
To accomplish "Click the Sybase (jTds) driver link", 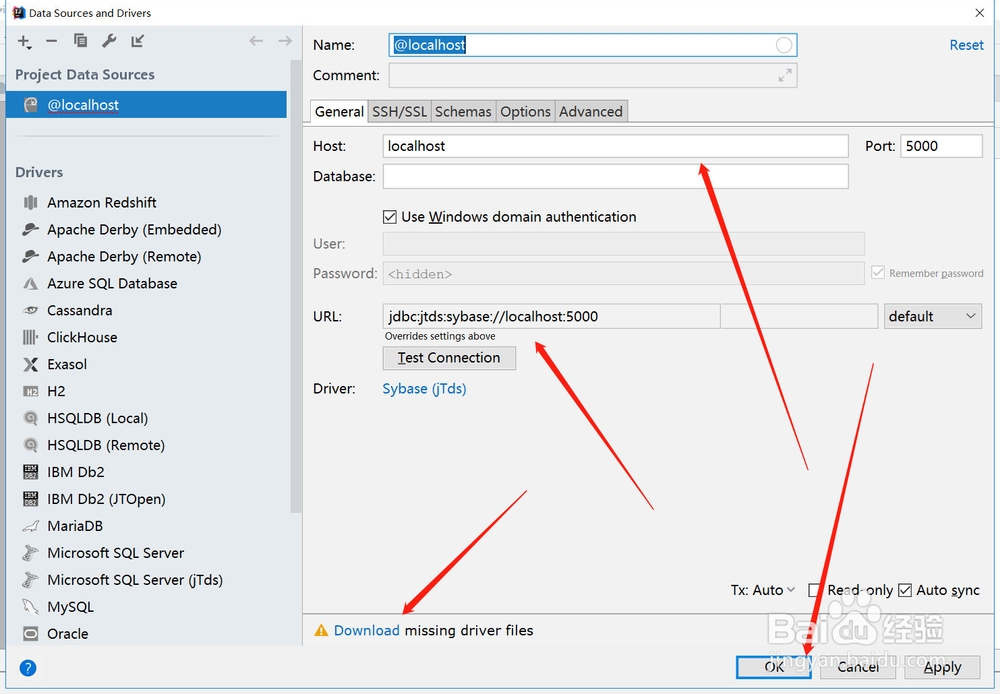I will [424, 388].
